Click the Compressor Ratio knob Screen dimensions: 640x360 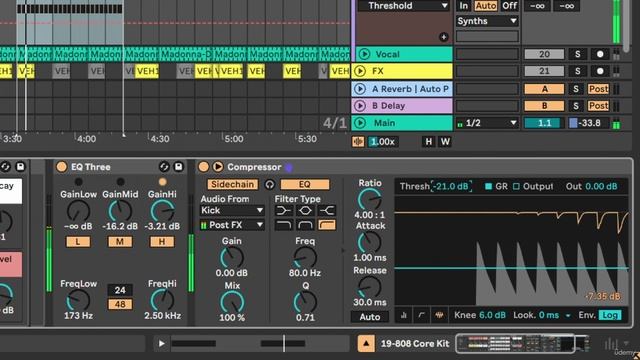pos(369,200)
